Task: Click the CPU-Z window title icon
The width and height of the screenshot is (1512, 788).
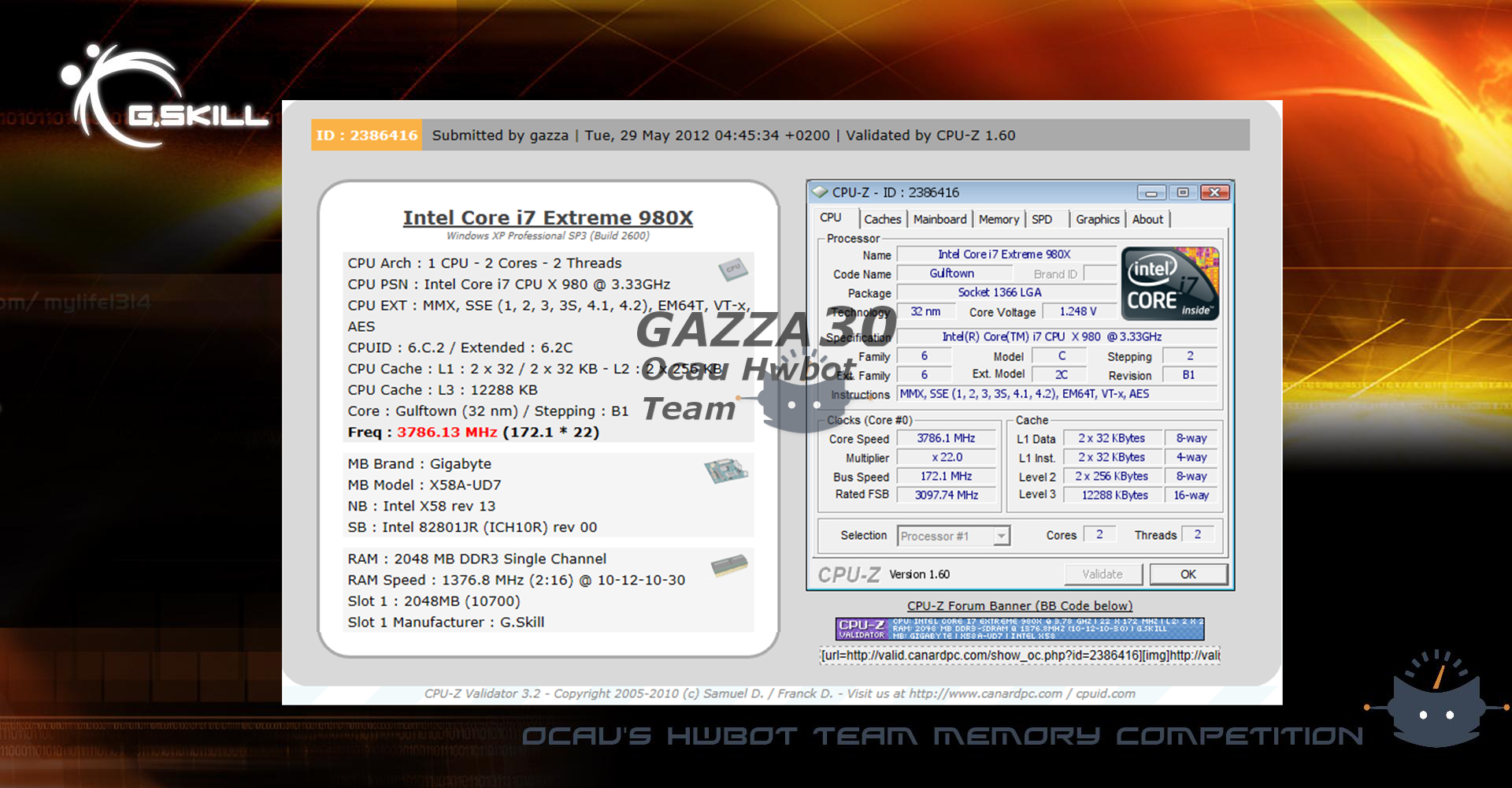Action: [821, 191]
